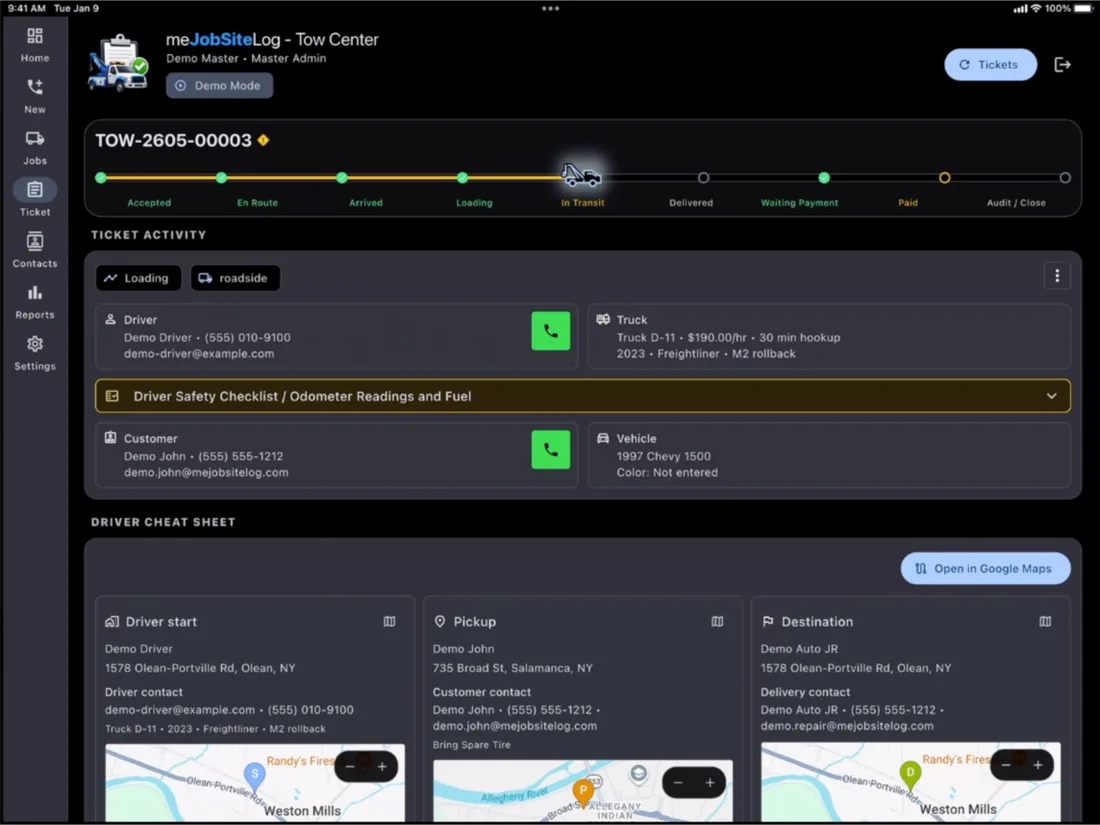
Task: Click customer email demo.john@mejobsitelog.com in Customer card
Action: 206,473
